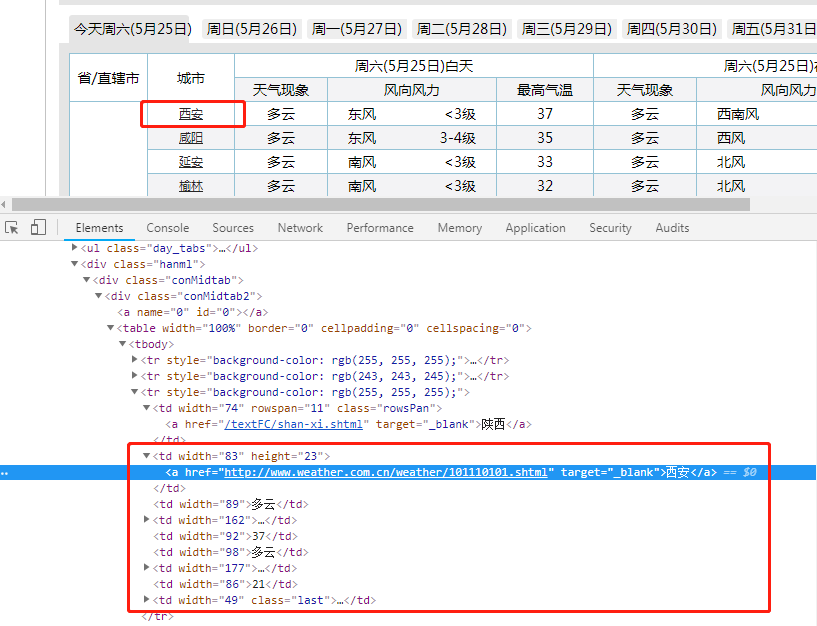
Task: Select the a name="0" id="0" element line
Action: (x=192, y=312)
